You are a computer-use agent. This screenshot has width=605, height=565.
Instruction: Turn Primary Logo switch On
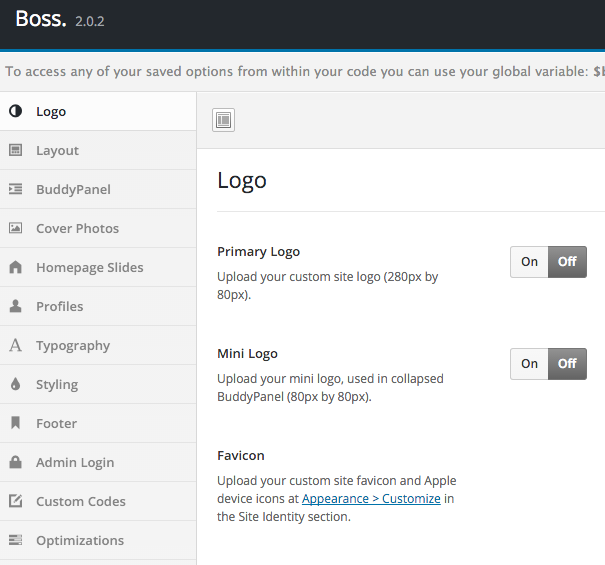pyautogui.click(x=529, y=262)
